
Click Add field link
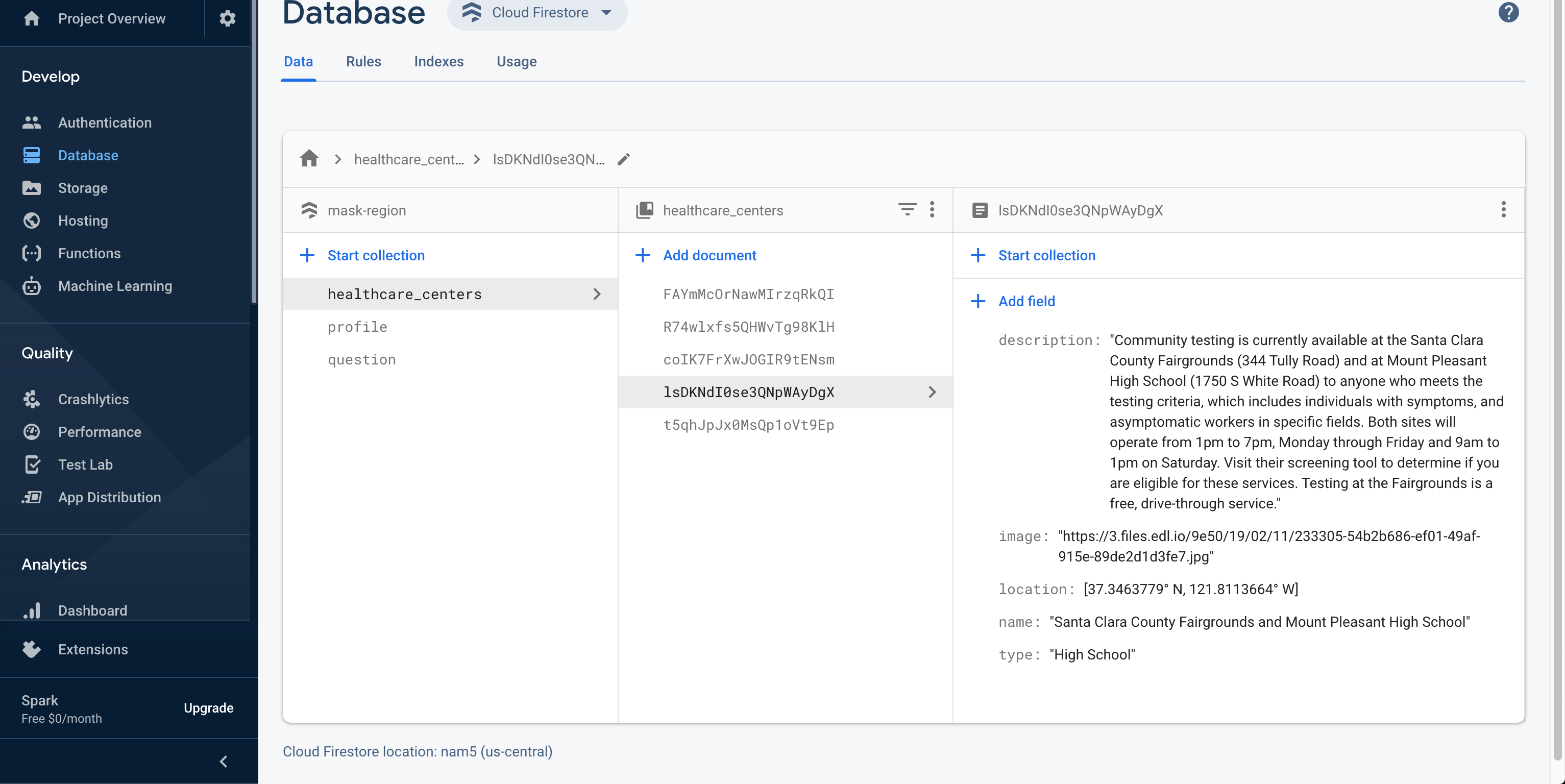(x=1026, y=301)
